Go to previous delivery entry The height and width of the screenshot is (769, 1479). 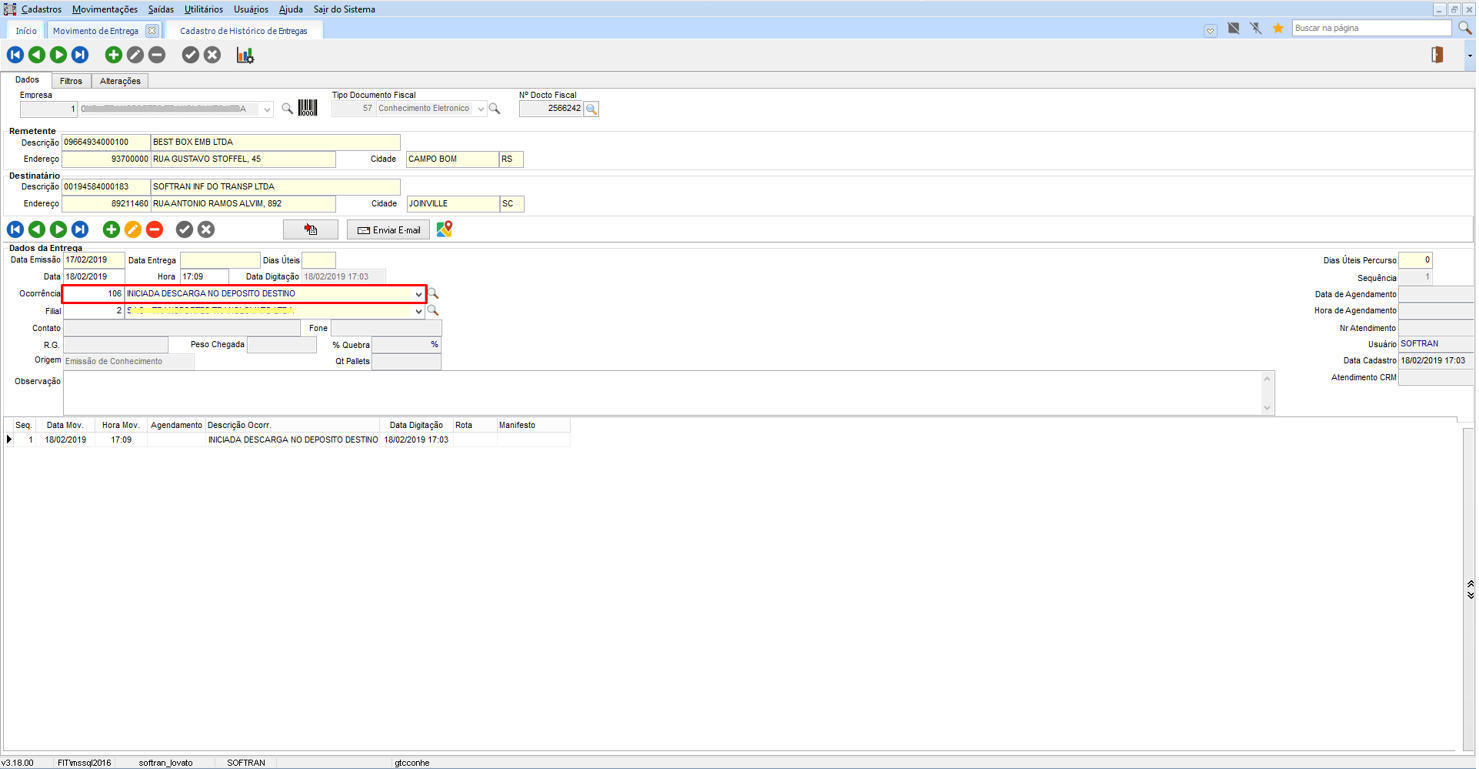[37, 230]
